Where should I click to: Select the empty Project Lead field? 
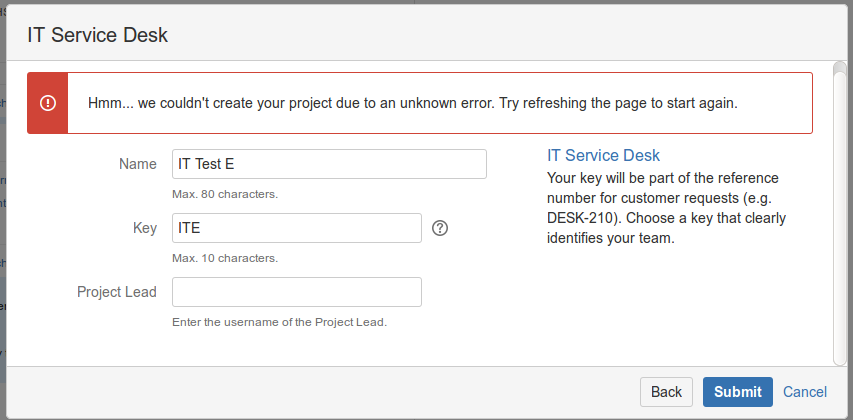pos(296,292)
